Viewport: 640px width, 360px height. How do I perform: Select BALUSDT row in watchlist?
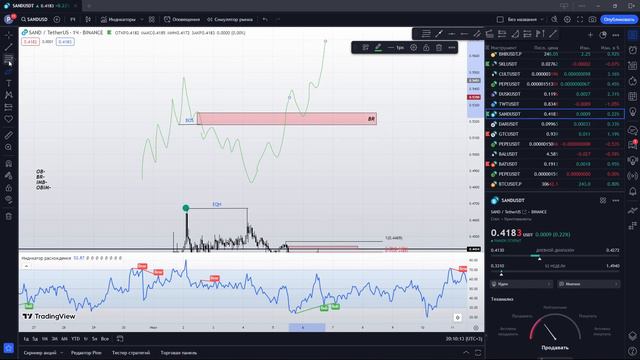pos(555,154)
